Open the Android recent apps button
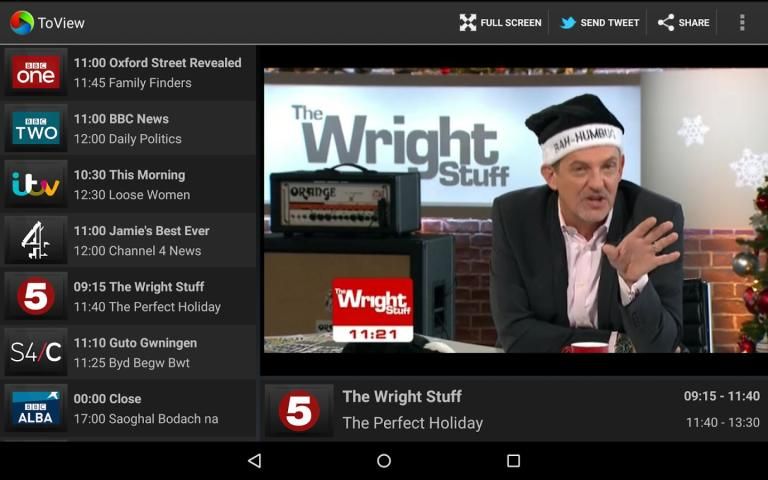Viewport: 768px width, 480px height. click(x=513, y=461)
